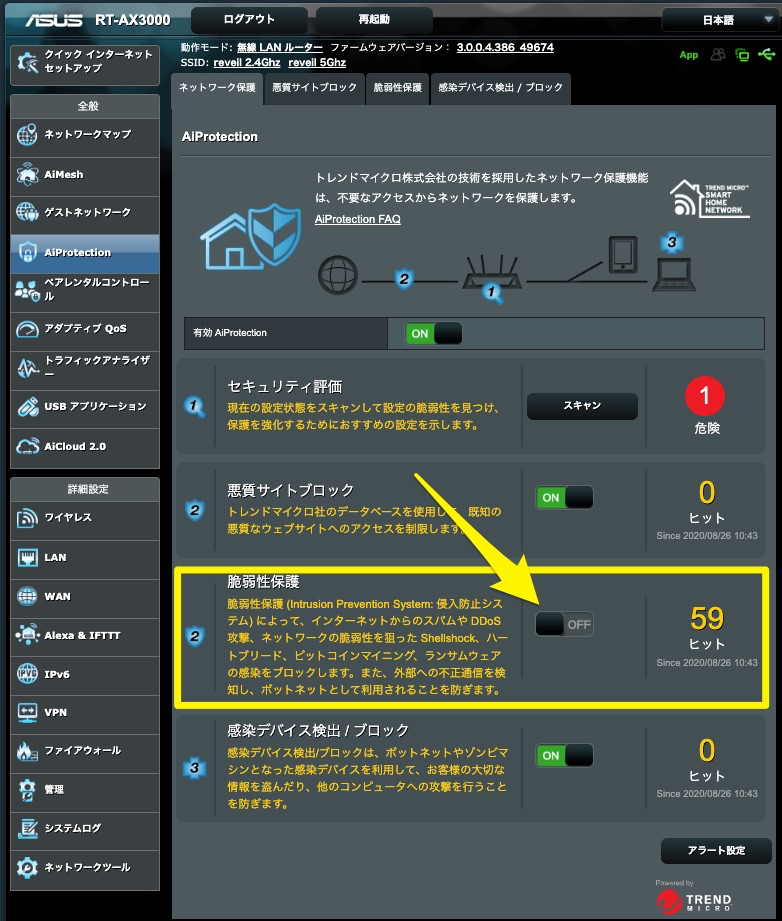Click the VPN monitor icon
Screen dimensions: 782x921
[x=27, y=712]
